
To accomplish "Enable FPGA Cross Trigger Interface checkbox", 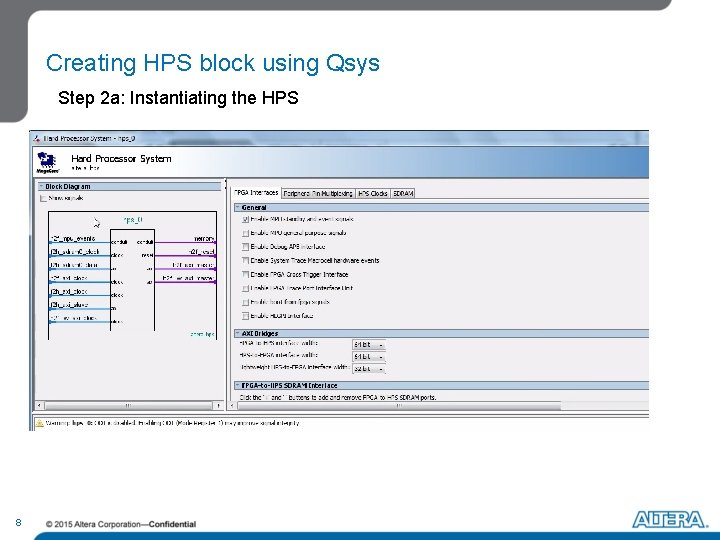I will click(246, 275).
